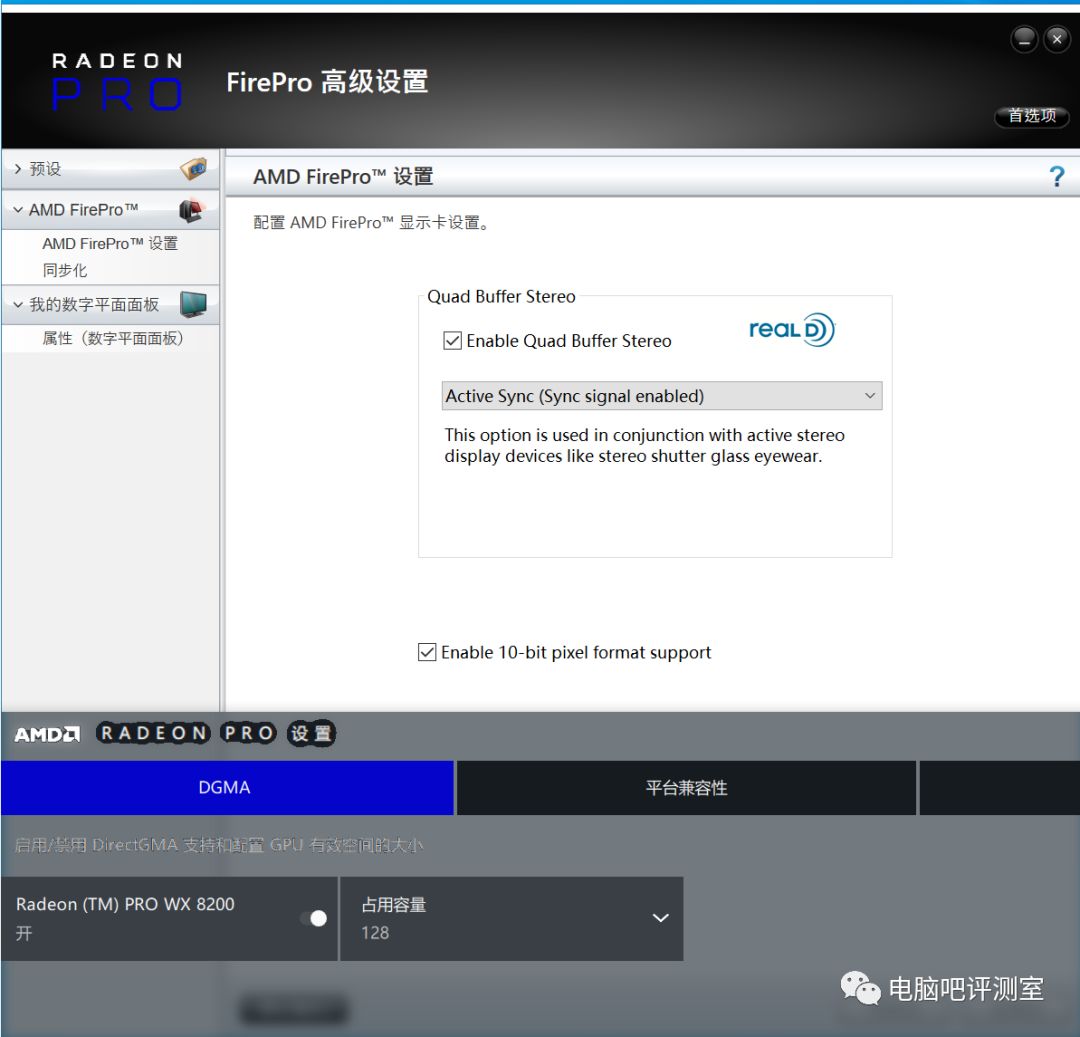Viewport: 1080px width, 1037px height.
Task: Uncheck Enable 10-bit pixel format support
Action: tap(427, 652)
